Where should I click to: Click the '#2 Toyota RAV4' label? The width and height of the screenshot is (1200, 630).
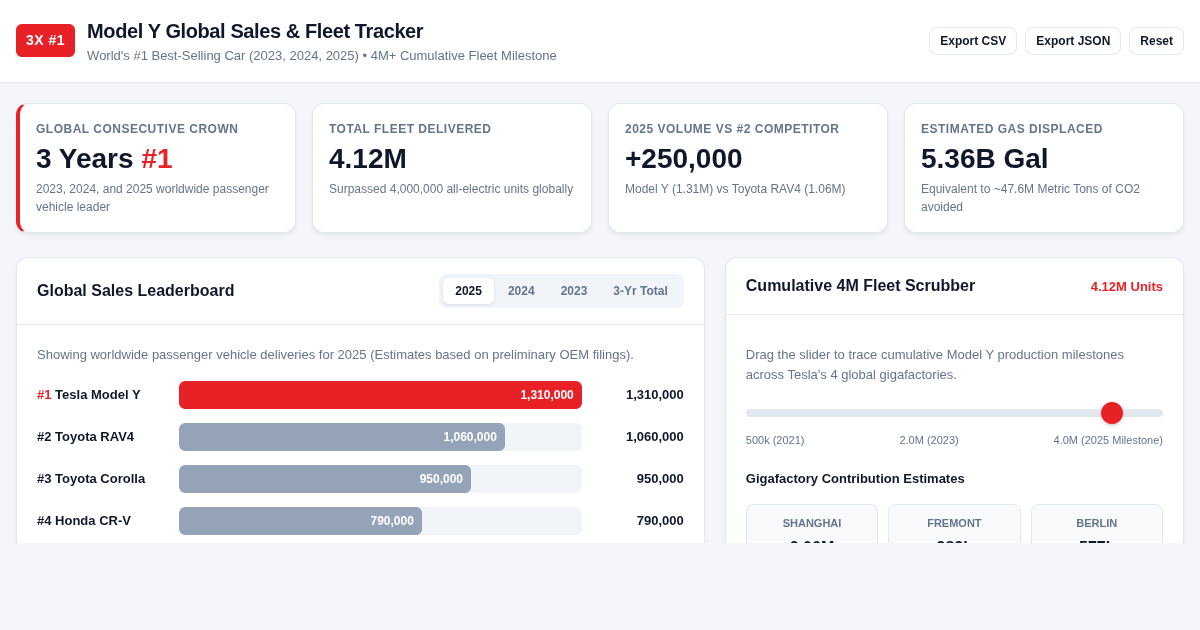[x=86, y=437]
